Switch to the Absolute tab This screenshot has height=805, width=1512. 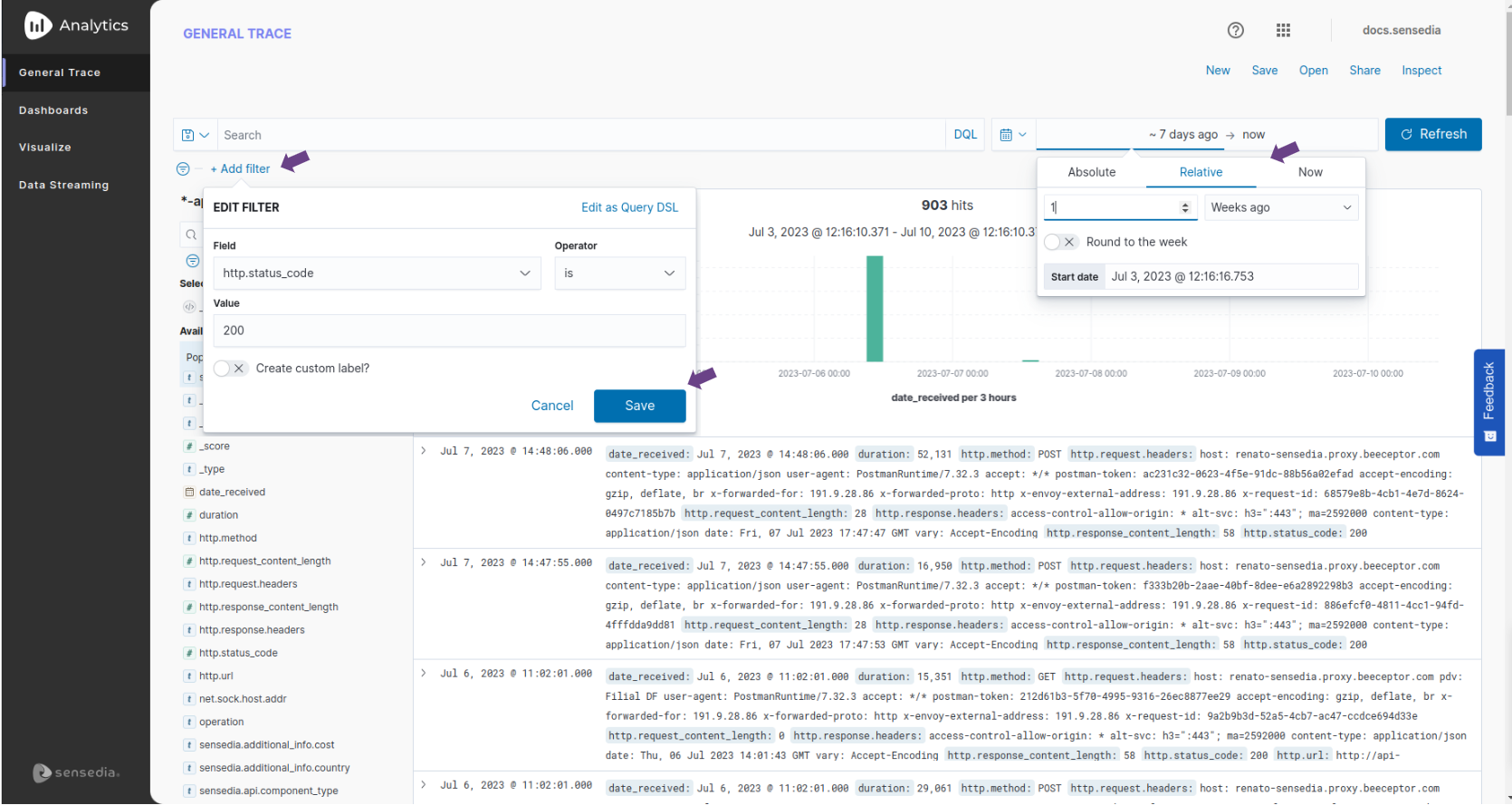(x=1091, y=172)
